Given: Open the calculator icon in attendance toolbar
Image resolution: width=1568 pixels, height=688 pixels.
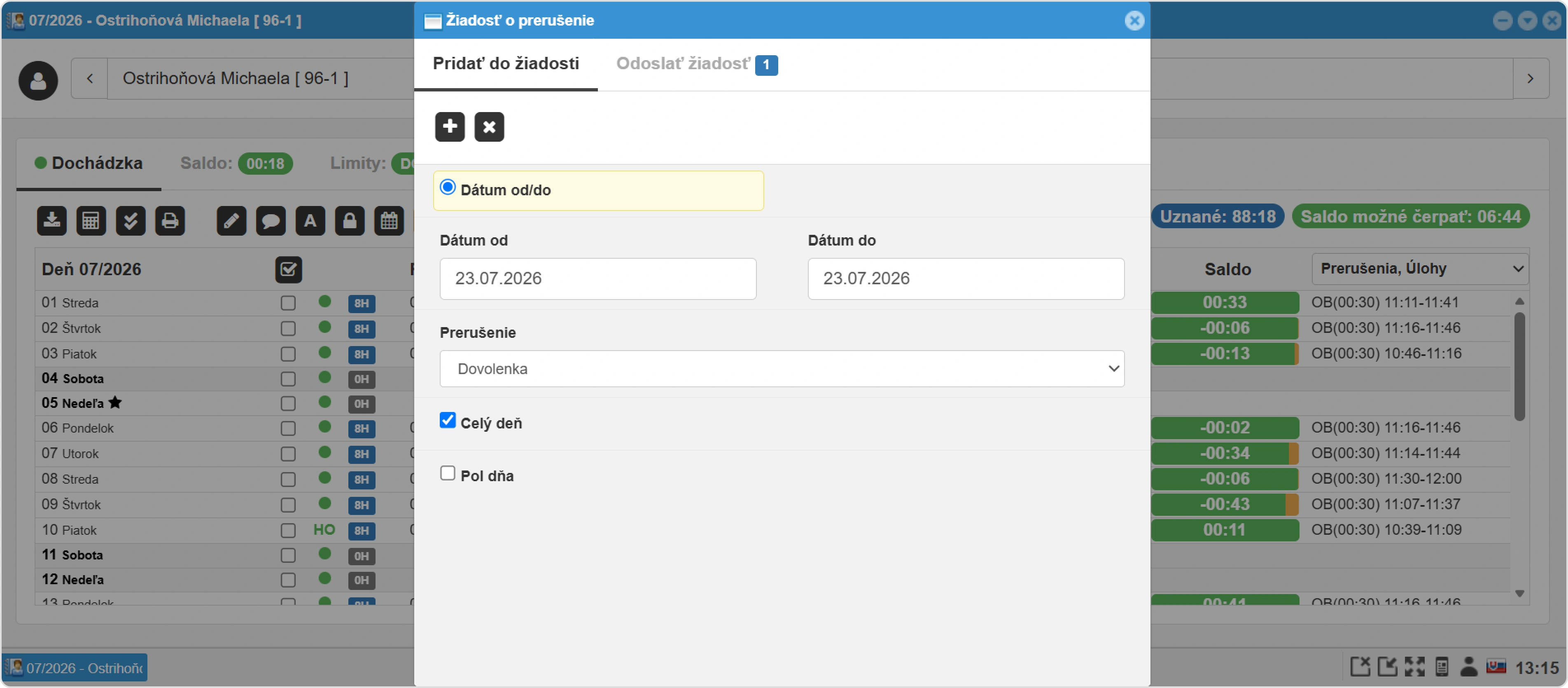Looking at the screenshot, I should click(x=91, y=220).
